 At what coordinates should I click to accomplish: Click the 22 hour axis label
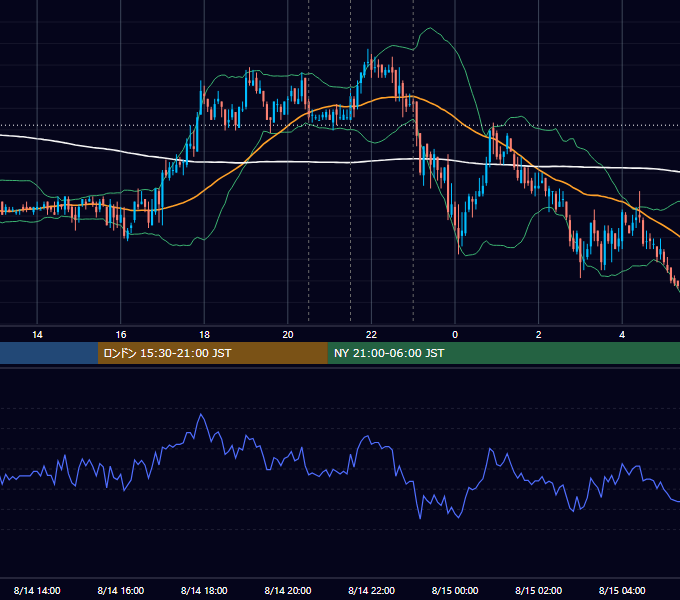[x=371, y=335]
